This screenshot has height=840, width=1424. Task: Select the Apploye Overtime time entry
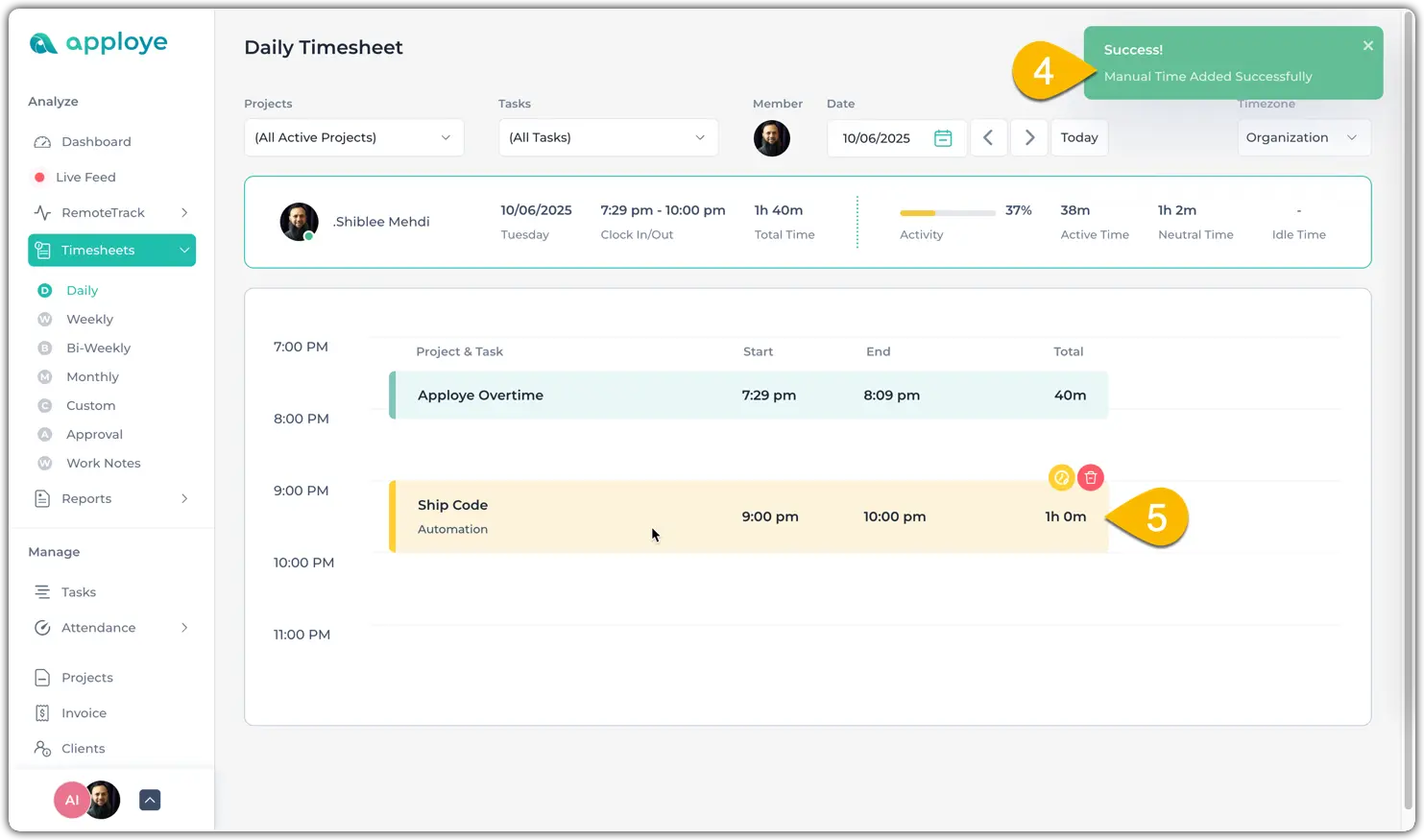(749, 396)
